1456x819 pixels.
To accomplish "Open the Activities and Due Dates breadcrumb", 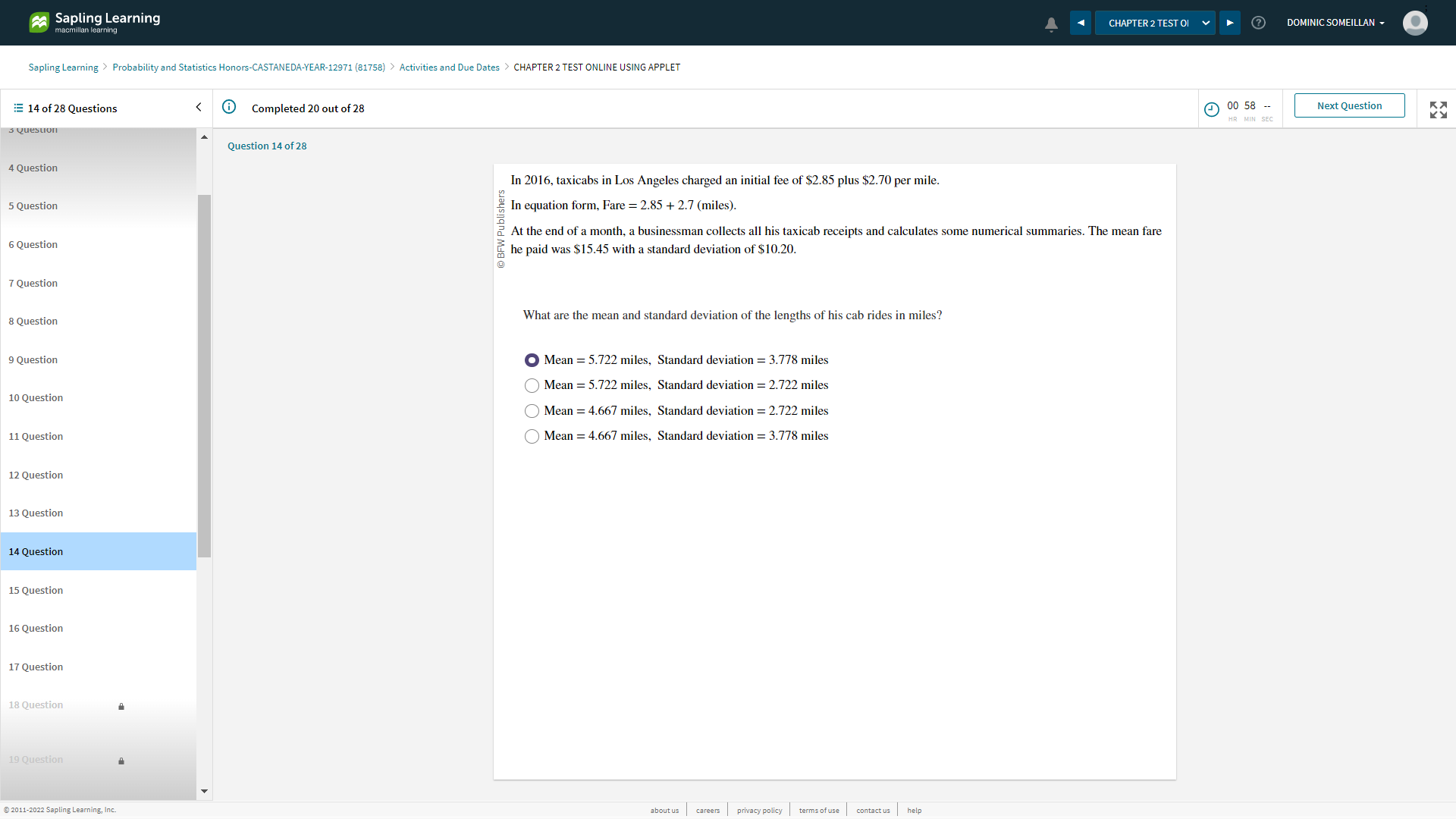I will pyautogui.click(x=449, y=67).
